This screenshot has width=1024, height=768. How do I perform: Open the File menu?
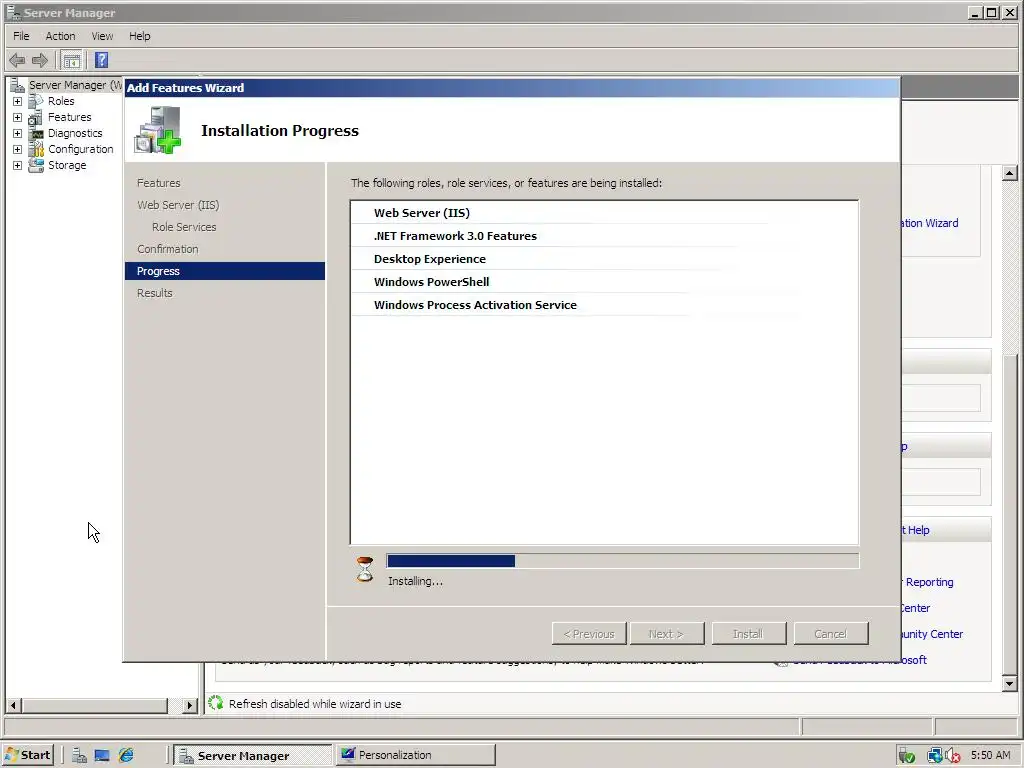coord(21,36)
